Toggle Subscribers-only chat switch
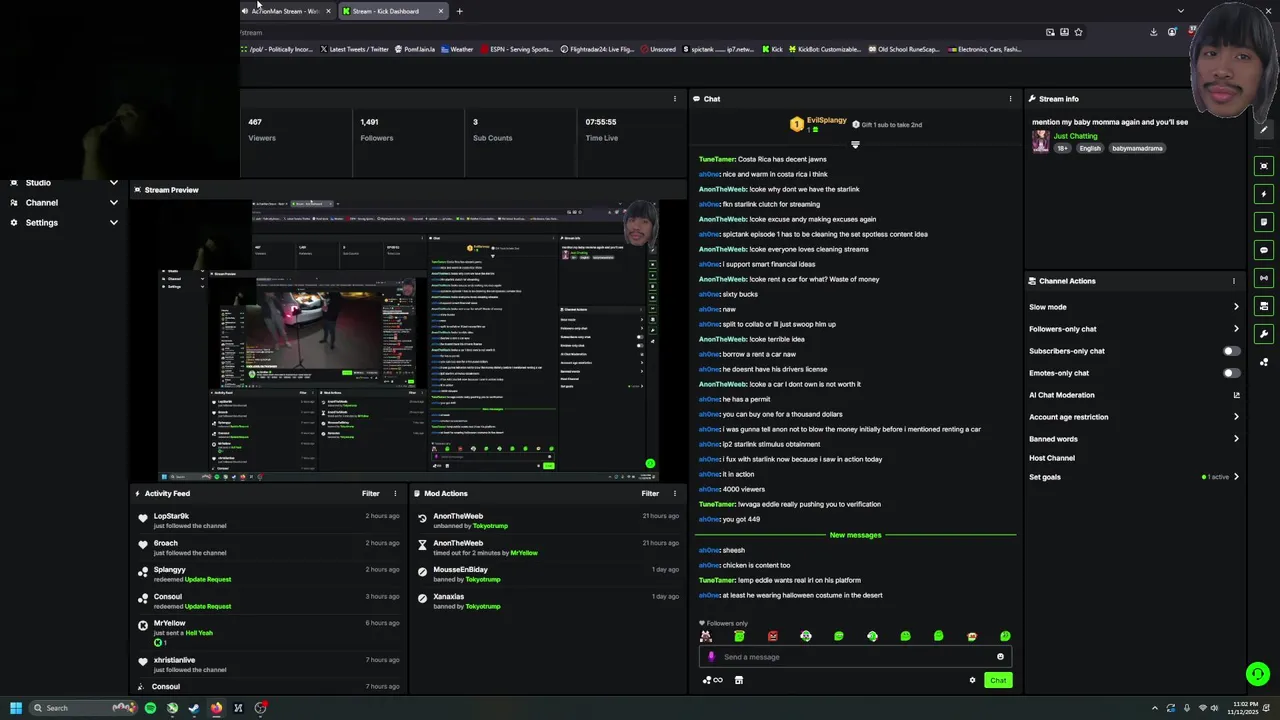Image resolution: width=1280 pixels, height=720 pixels. click(x=1232, y=351)
